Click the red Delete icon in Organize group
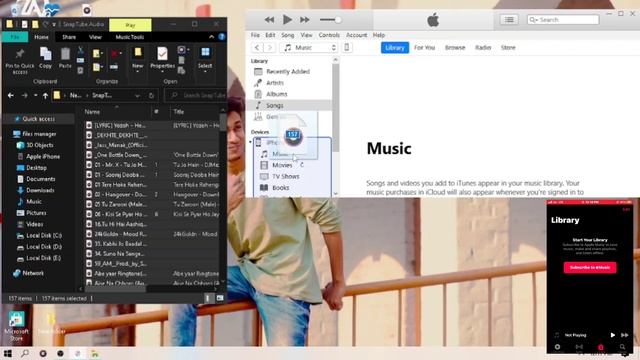 click(115, 53)
